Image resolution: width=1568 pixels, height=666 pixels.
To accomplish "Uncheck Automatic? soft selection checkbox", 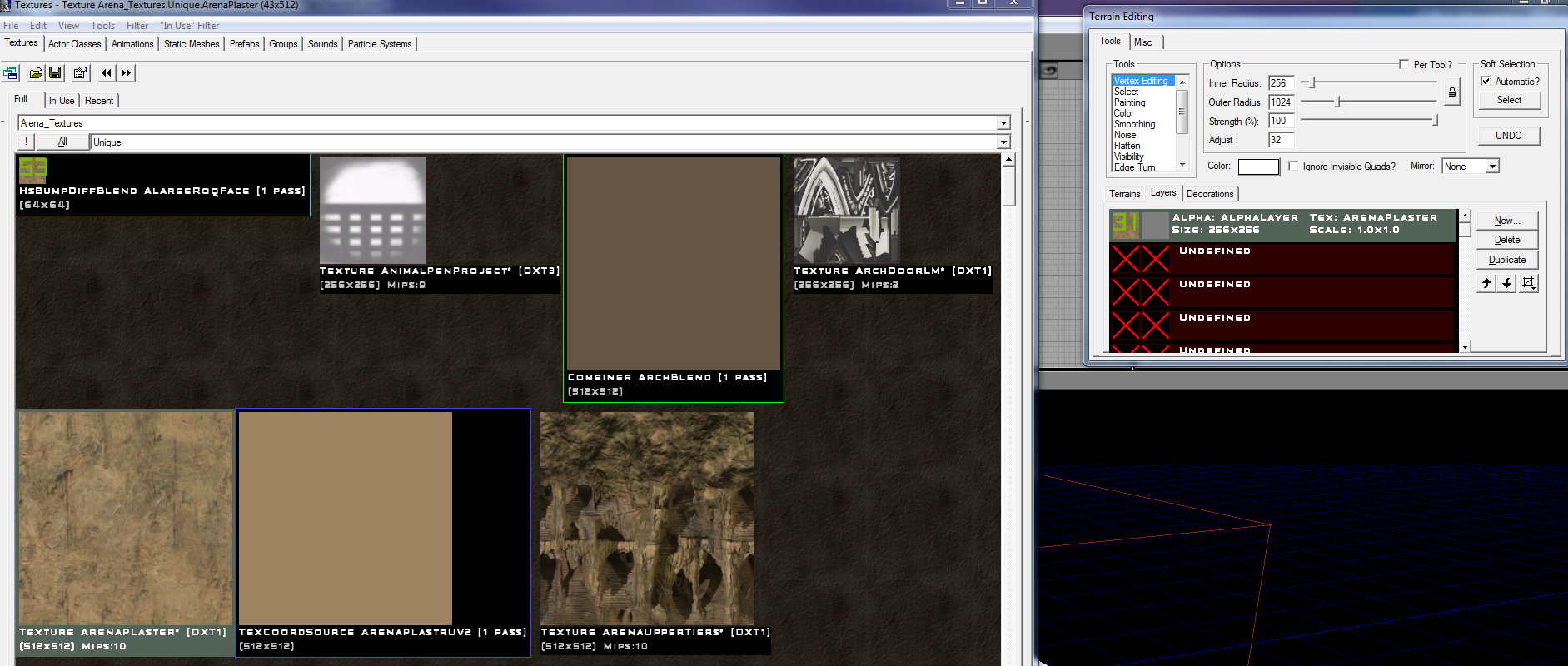I will click(1486, 81).
